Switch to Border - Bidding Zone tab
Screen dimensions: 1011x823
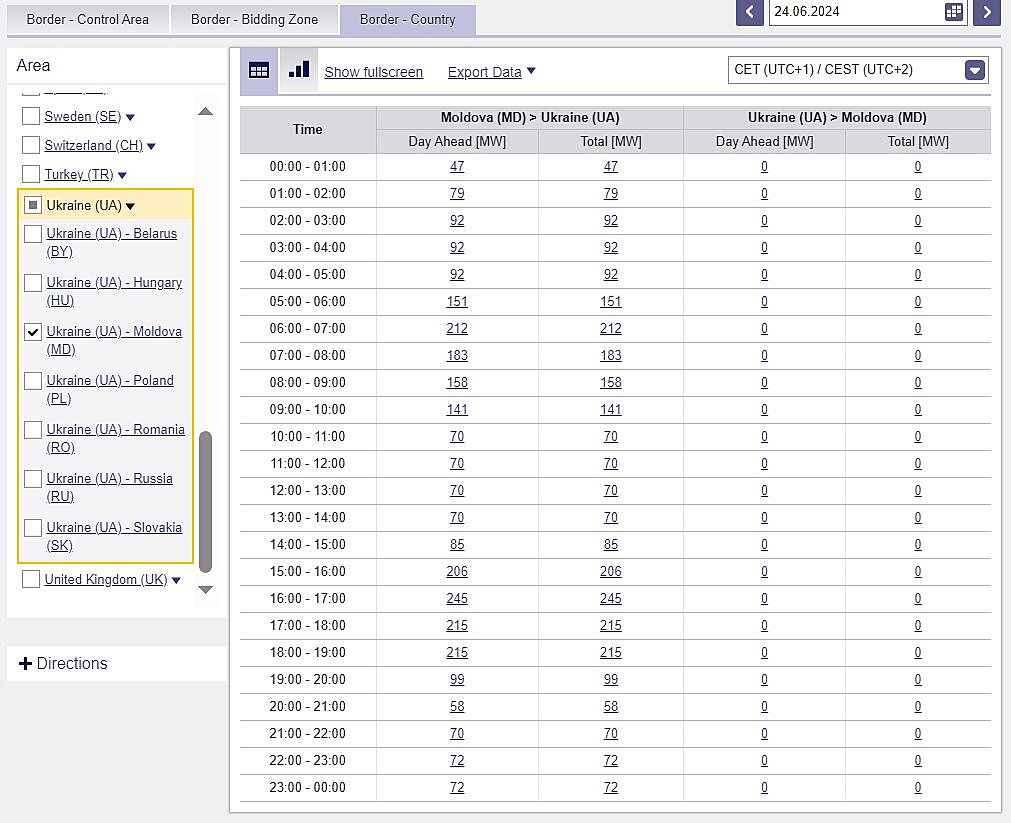(254, 19)
